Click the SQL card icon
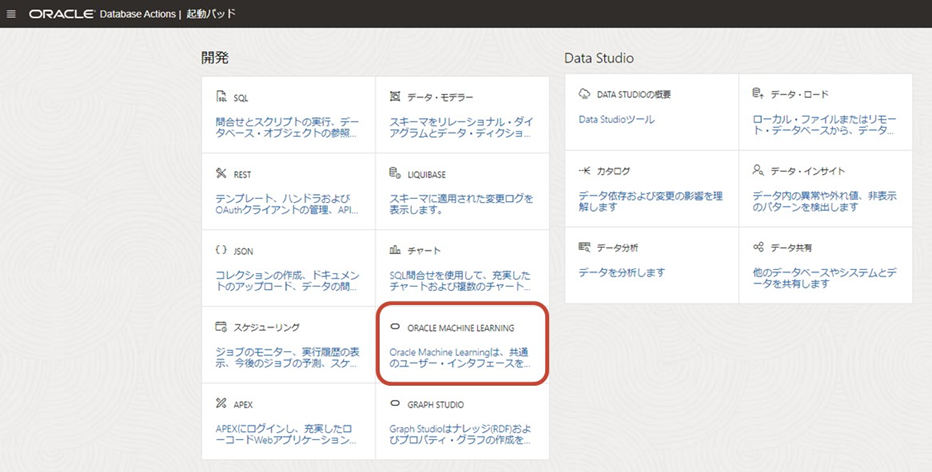 click(x=221, y=97)
